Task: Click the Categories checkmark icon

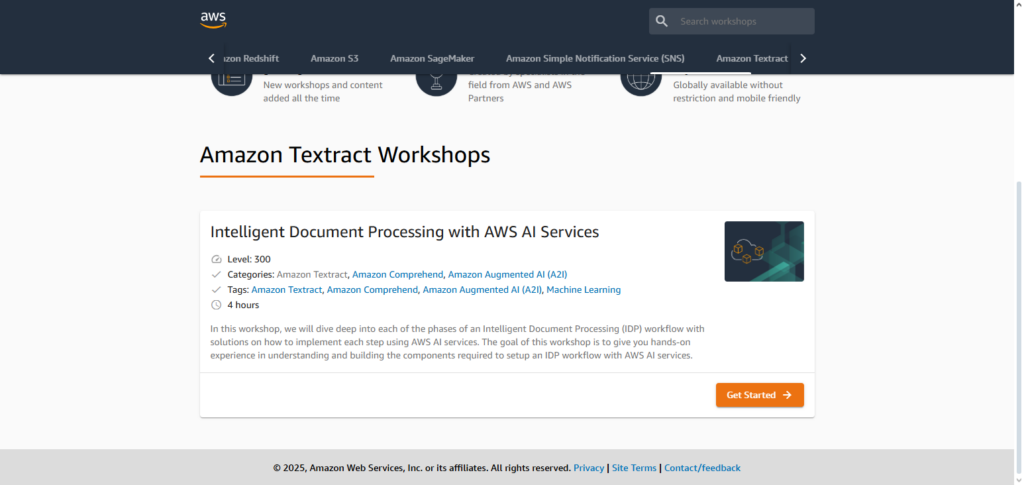Action: pyautogui.click(x=216, y=275)
